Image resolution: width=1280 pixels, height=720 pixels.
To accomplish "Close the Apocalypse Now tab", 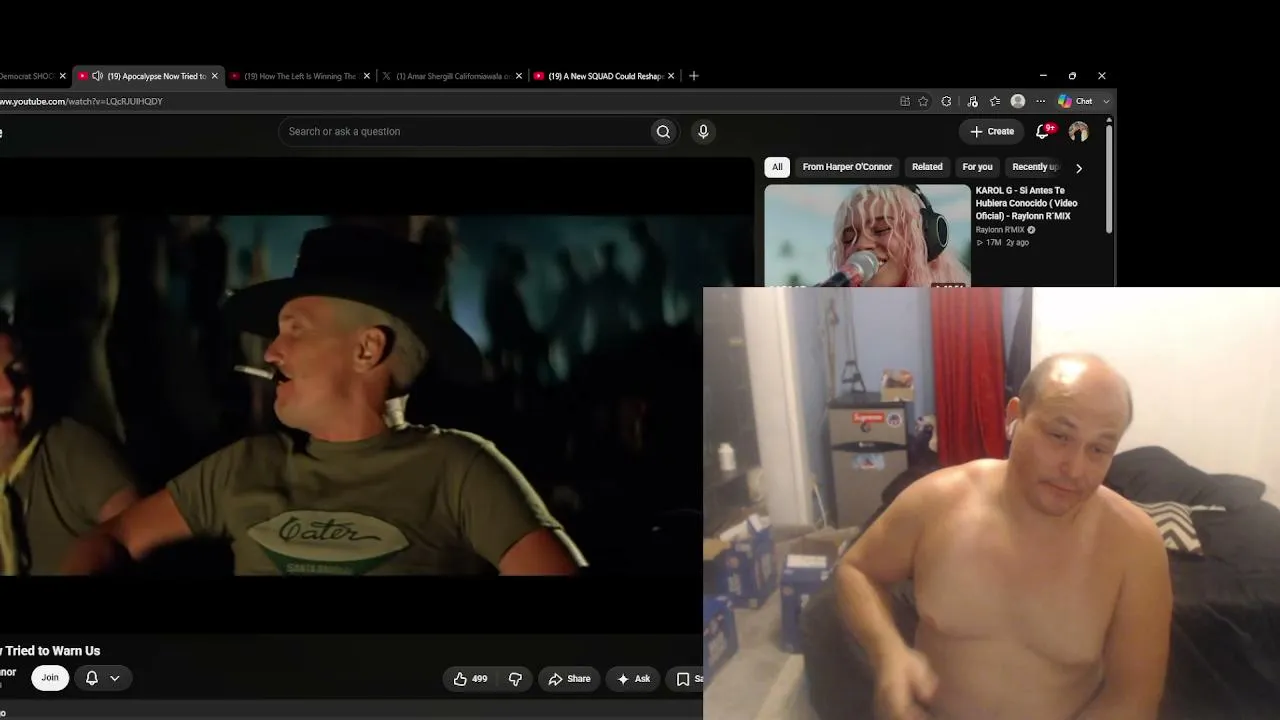I will [x=214, y=76].
